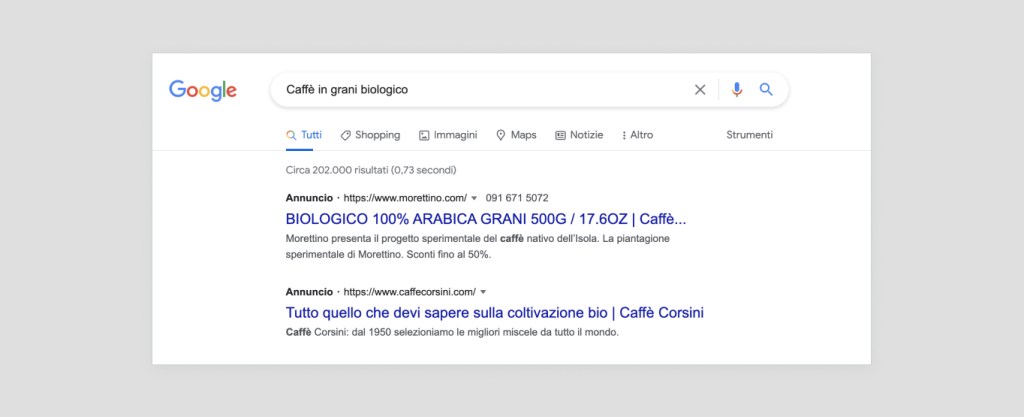
Task: Start voice search with microphone icon
Action: pos(737,89)
